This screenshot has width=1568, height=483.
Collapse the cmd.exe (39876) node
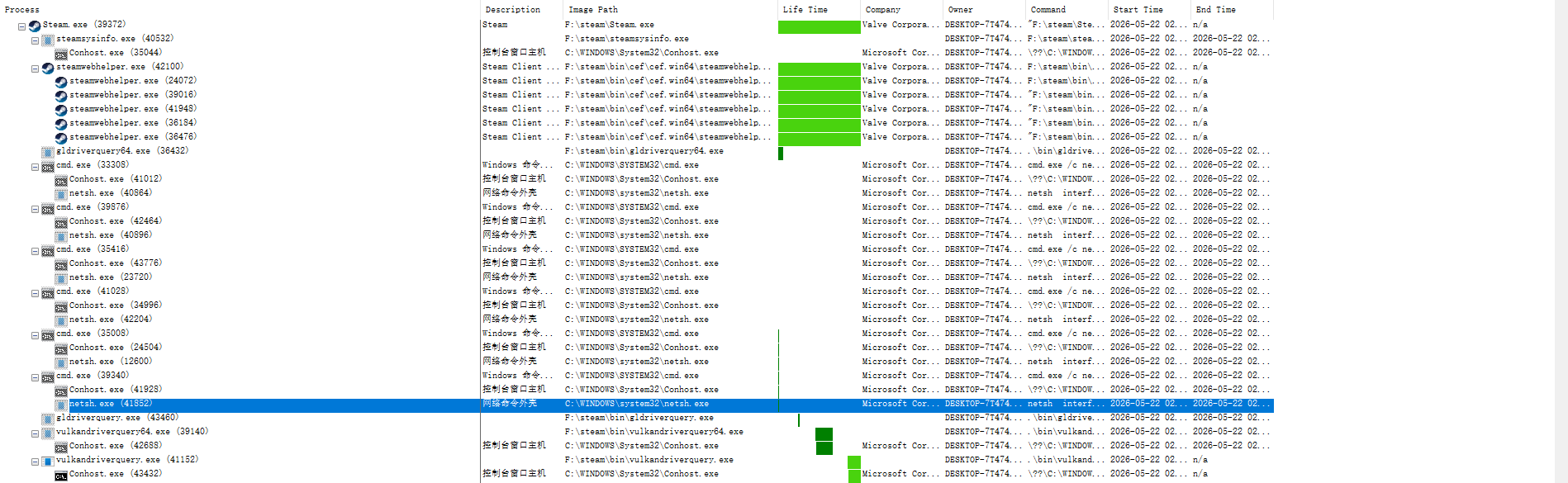point(35,209)
